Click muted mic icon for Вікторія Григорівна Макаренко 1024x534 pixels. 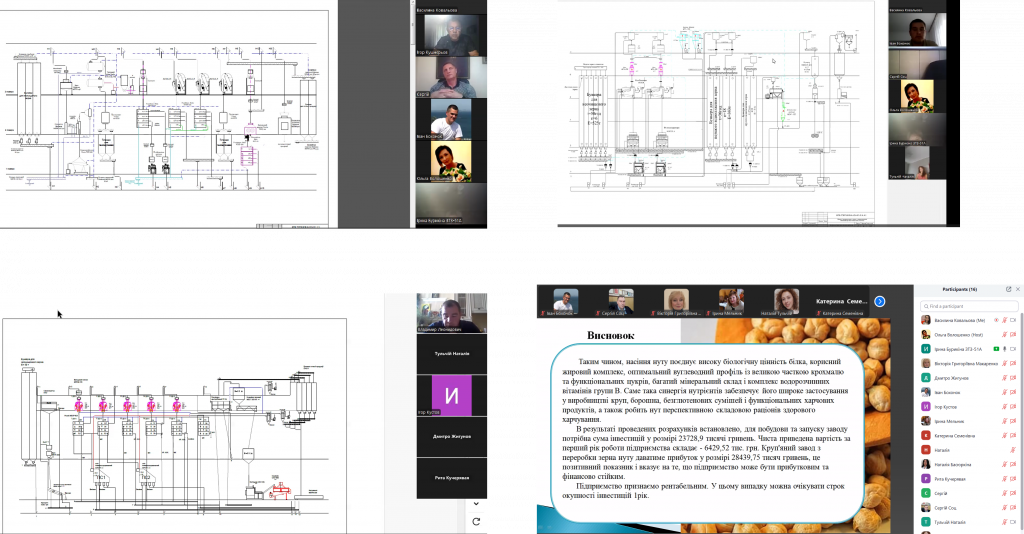coord(1004,364)
